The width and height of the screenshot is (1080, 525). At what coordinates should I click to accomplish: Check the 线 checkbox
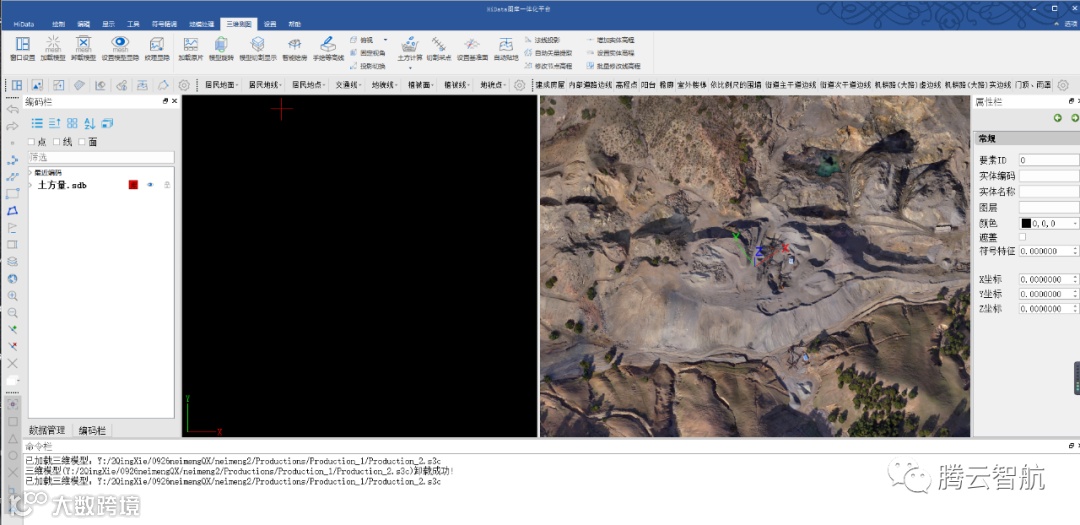click(56, 142)
